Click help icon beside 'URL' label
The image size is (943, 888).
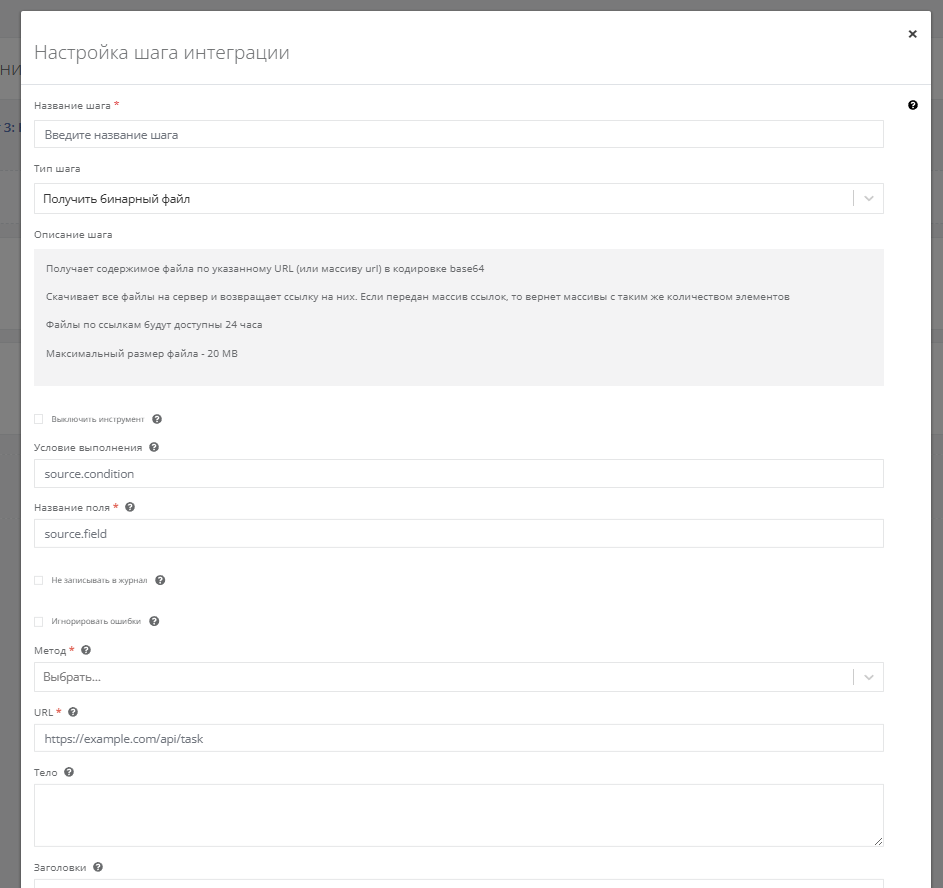(72, 712)
